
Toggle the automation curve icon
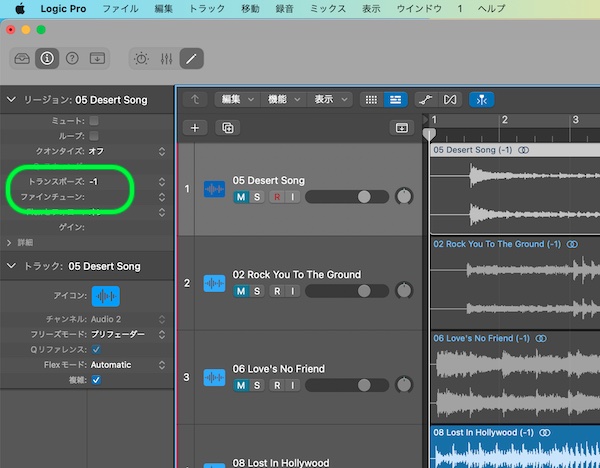click(426, 100)
